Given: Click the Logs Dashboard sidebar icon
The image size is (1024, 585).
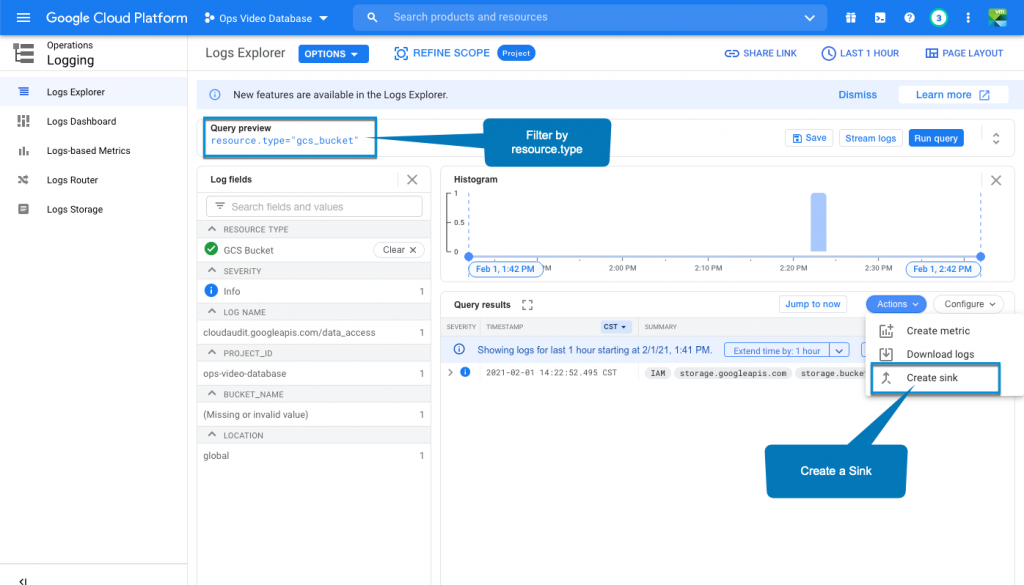Looking at the screenshot, I should 24,121.
